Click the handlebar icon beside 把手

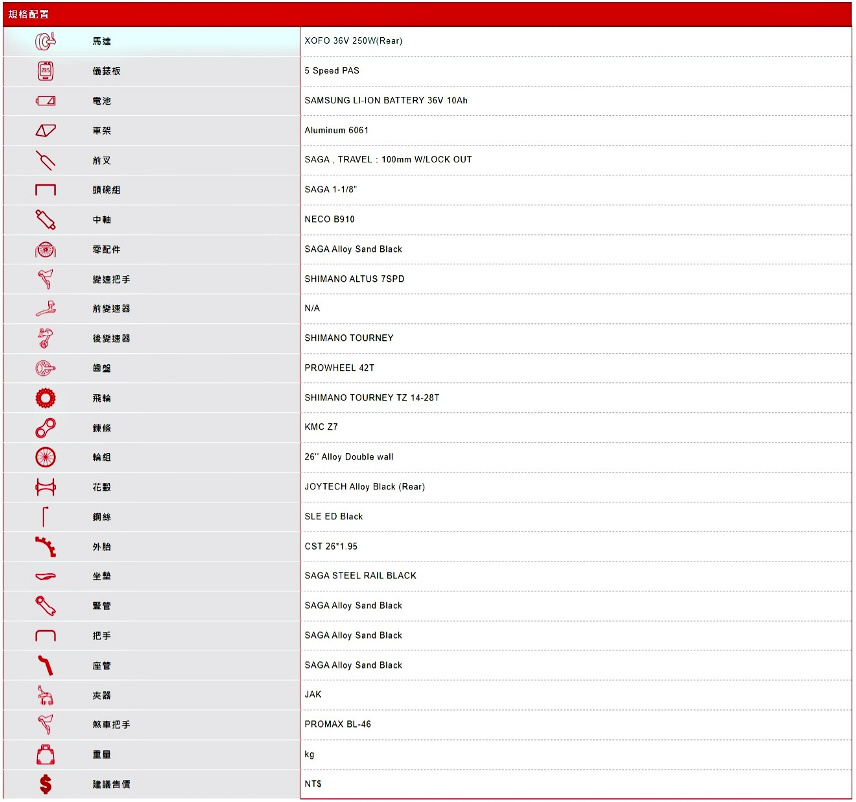coord(45,636)
